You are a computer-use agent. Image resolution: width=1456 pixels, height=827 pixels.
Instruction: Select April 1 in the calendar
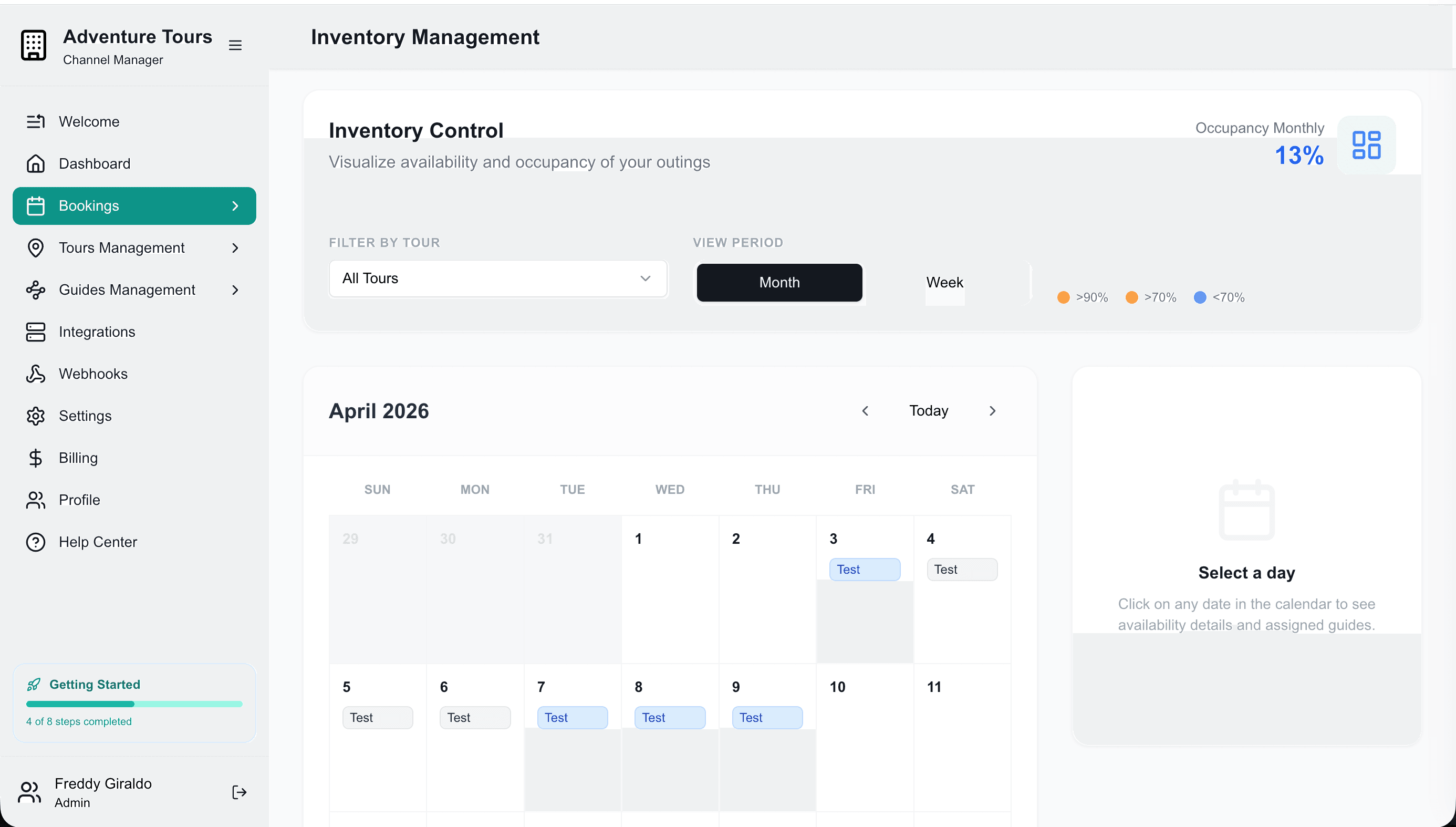coord(670,590)
